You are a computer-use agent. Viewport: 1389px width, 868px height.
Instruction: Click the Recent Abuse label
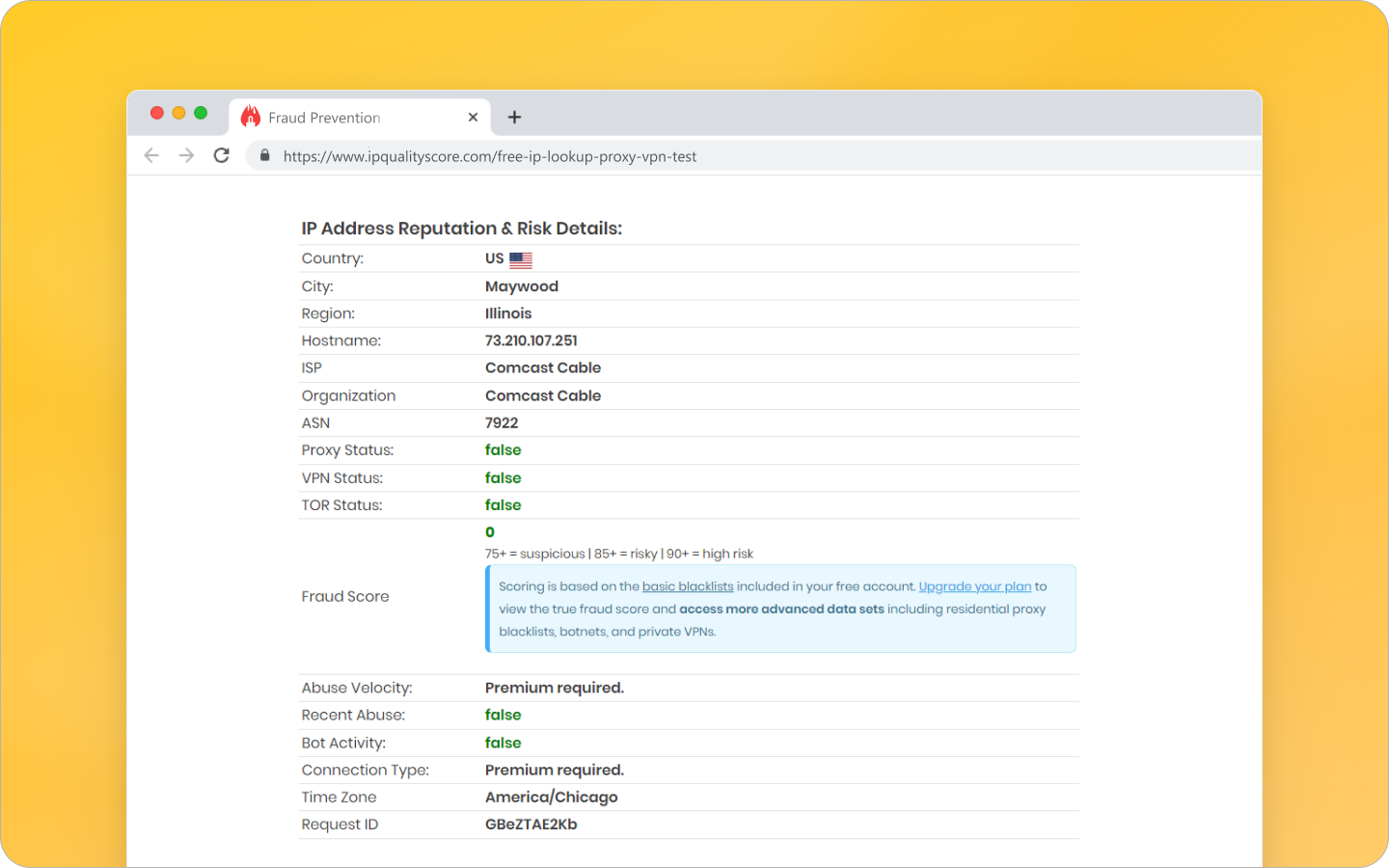[x=353, y=715]
